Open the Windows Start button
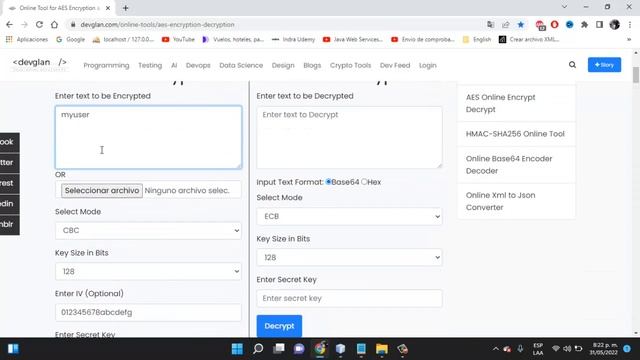This screenshot has width=640, height=360. pos(237,349)
